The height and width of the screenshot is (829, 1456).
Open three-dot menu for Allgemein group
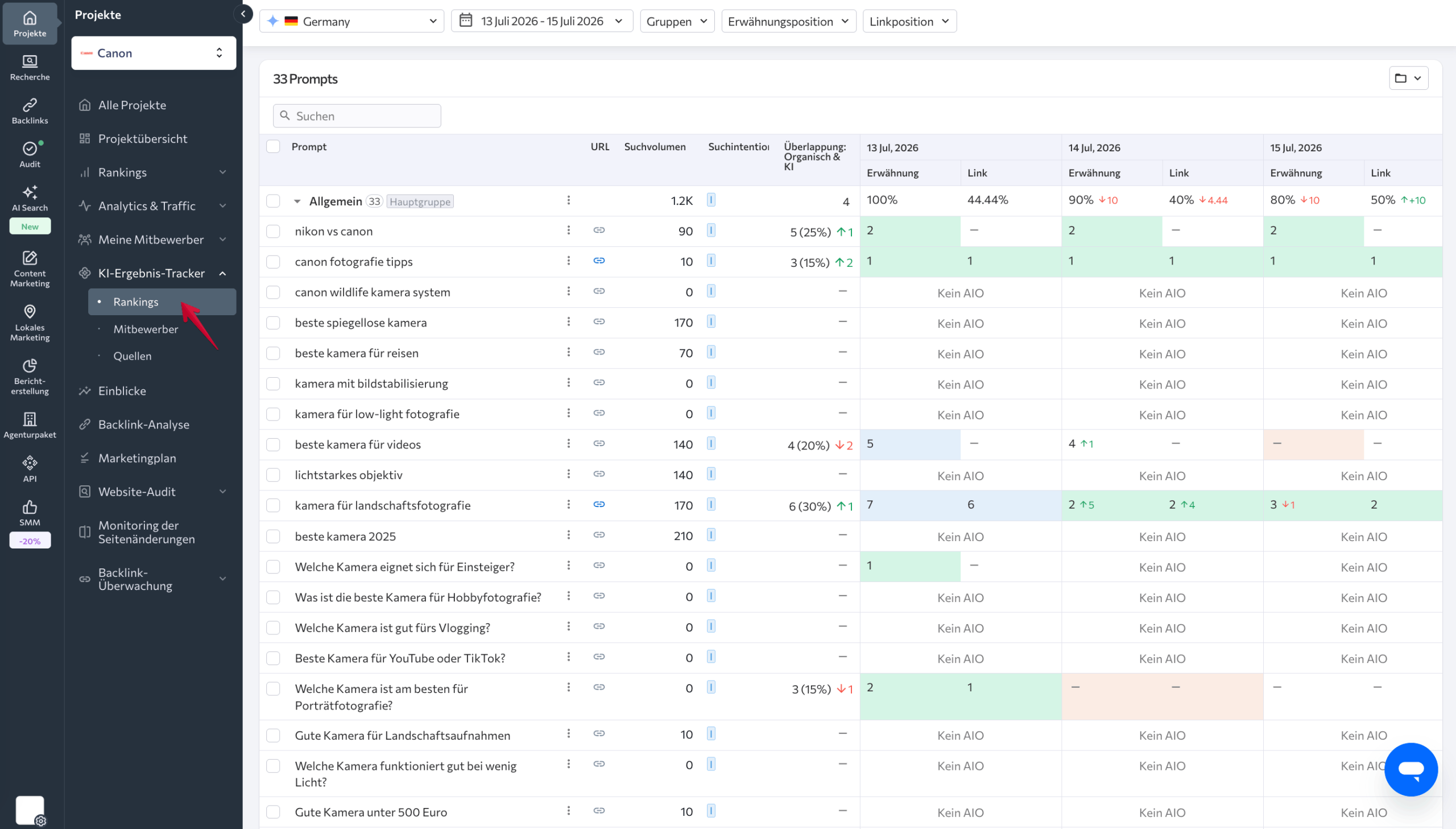coord(568,200)
